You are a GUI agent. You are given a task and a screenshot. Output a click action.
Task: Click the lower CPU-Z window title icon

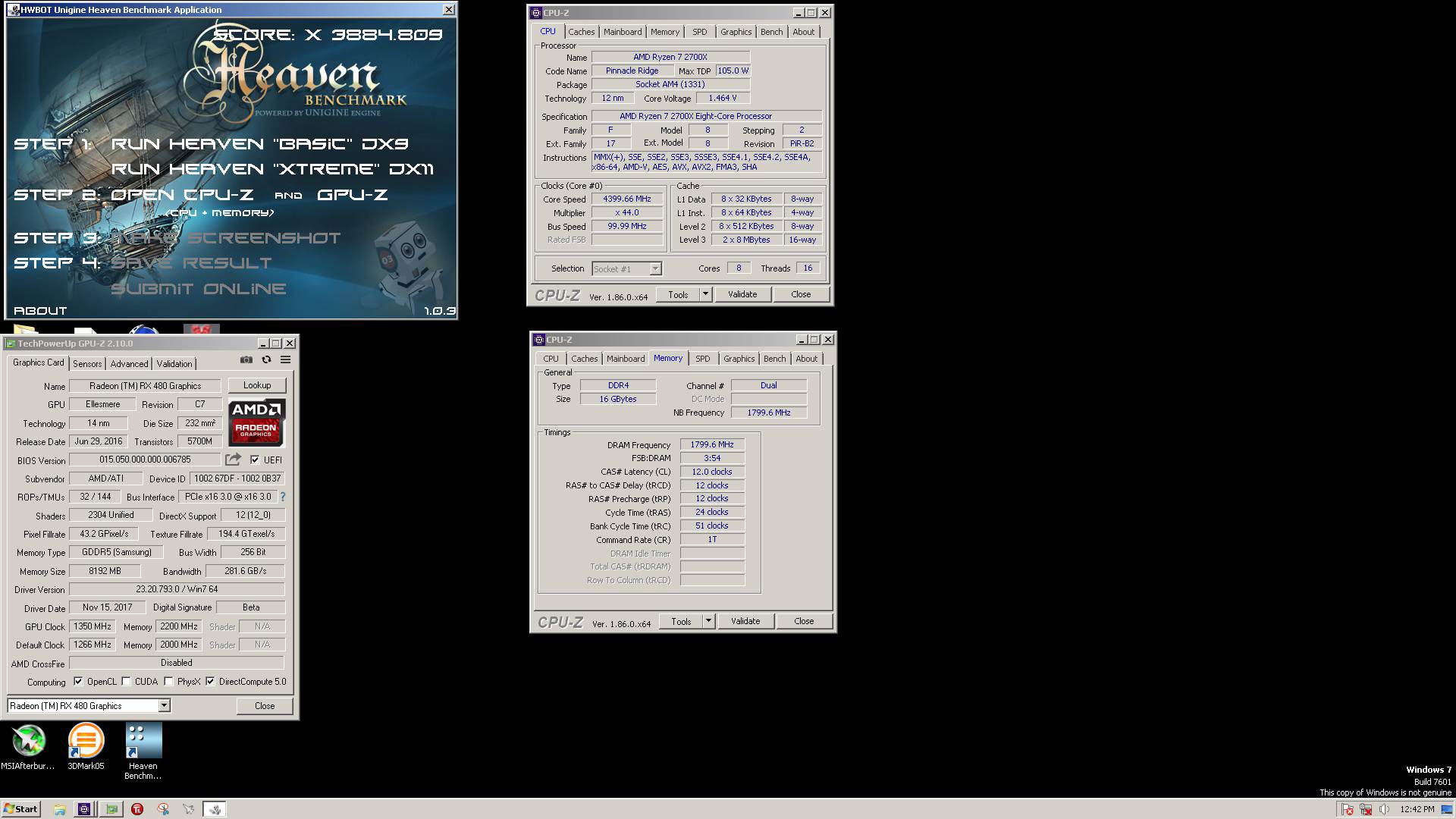click(x=539, y=340)
